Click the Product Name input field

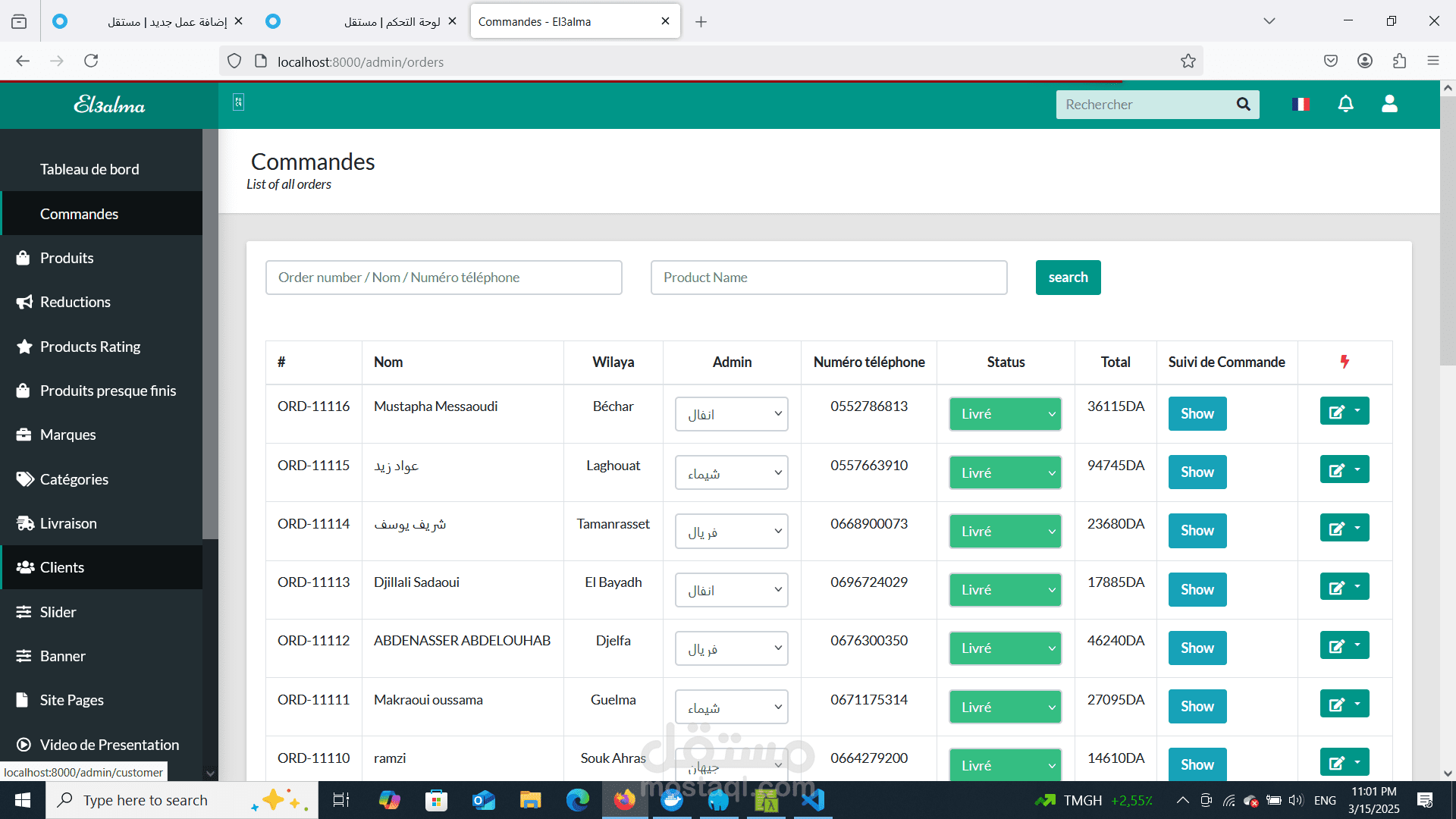828,278
